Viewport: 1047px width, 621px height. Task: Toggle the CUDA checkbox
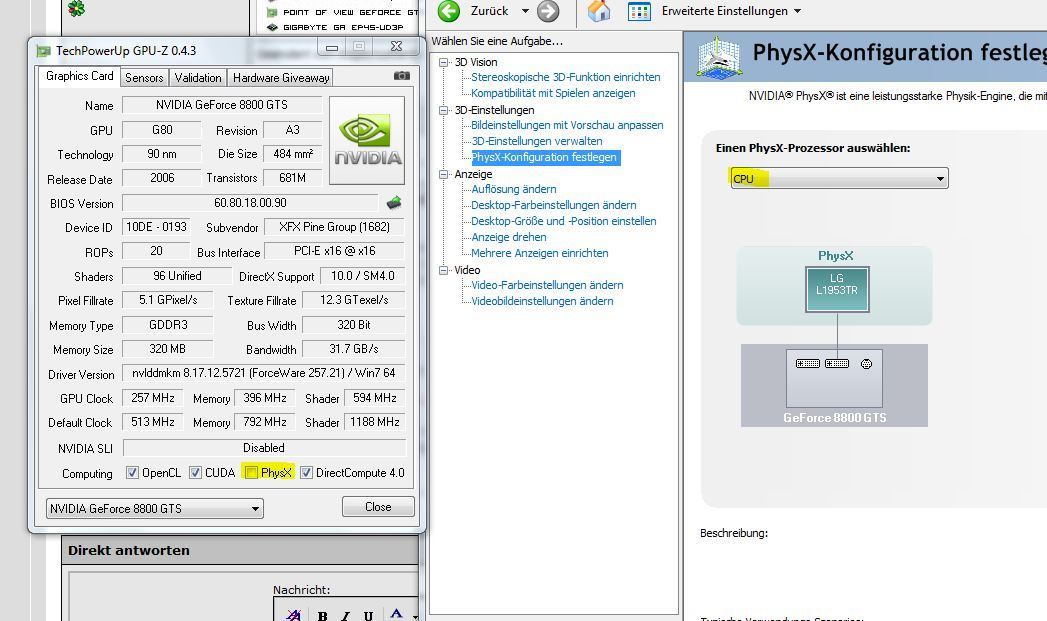pos(195,473)
